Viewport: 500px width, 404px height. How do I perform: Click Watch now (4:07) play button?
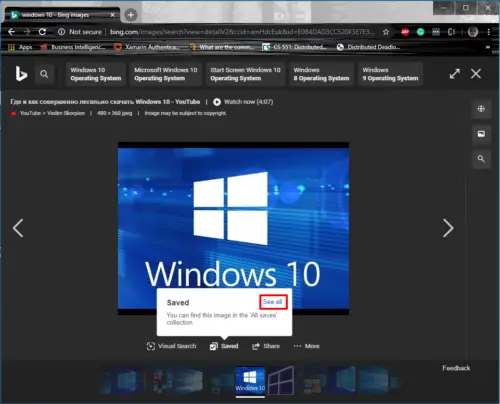pyautogui.click(x=243, y=102)
